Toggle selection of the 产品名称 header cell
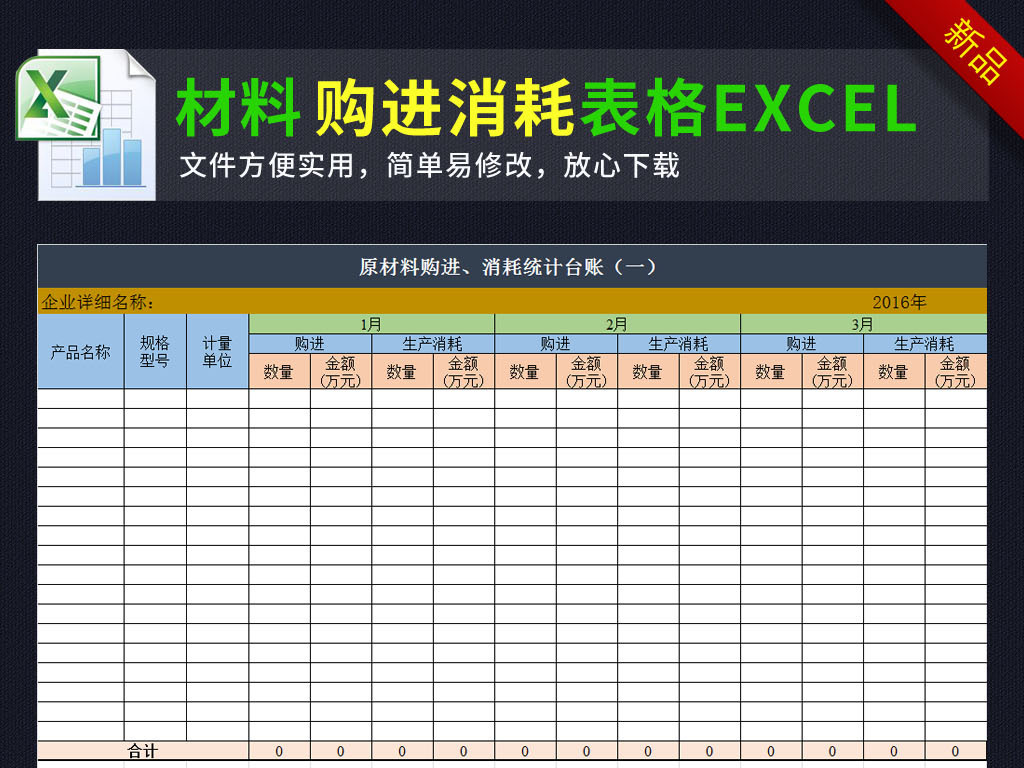The image size is (1024, 768). (79, 352)
